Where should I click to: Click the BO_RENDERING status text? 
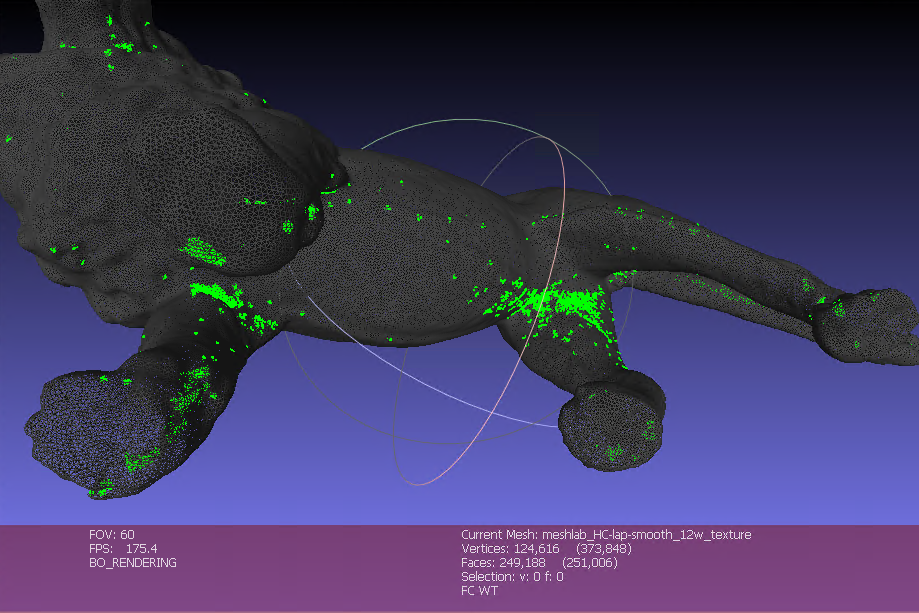133,563
